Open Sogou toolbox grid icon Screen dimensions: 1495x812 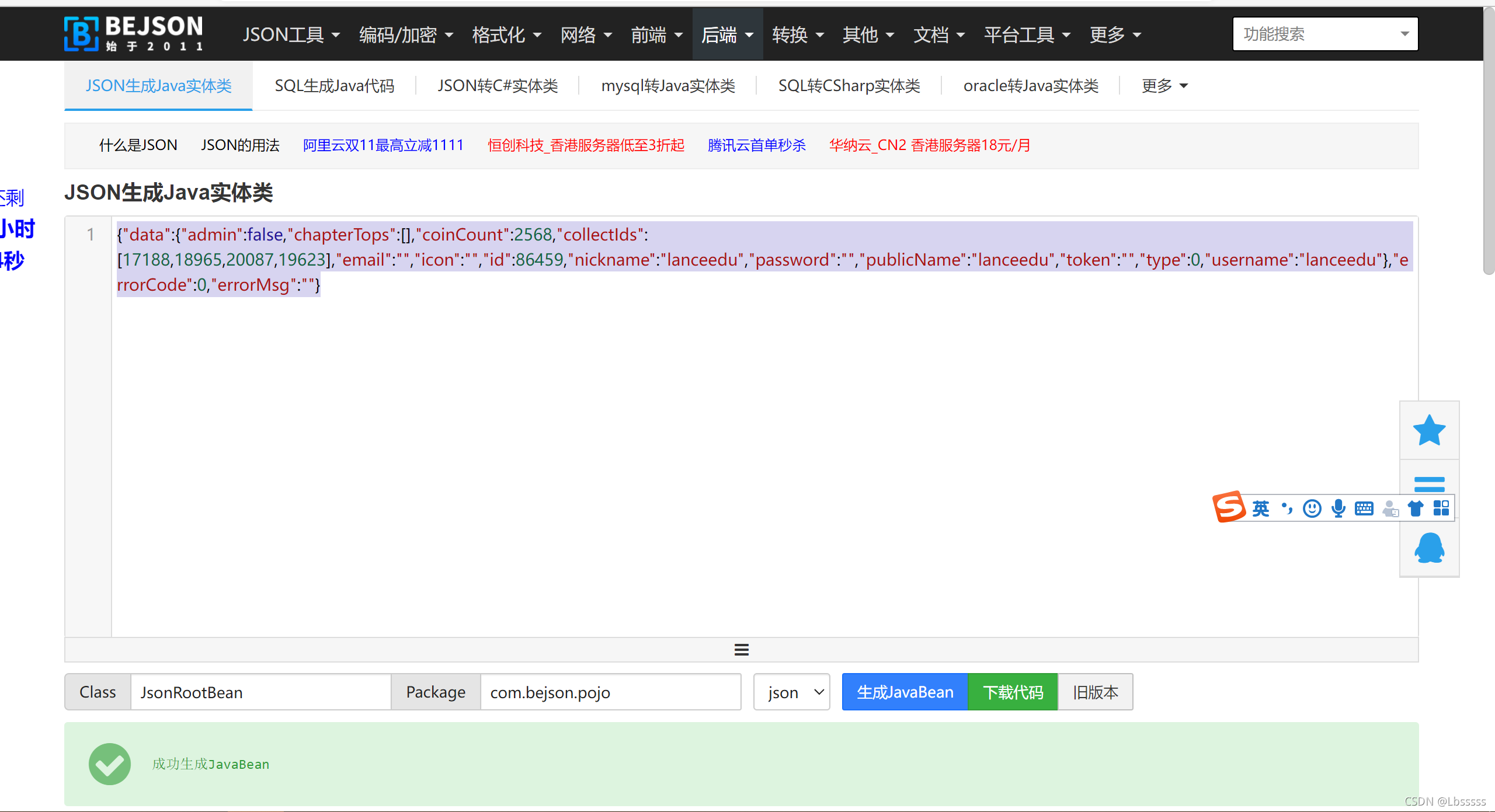coord(1441,508)
